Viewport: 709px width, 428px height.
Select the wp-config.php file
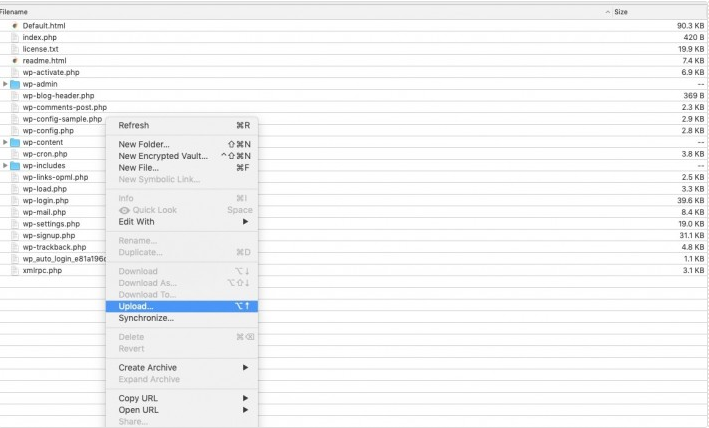48,131
